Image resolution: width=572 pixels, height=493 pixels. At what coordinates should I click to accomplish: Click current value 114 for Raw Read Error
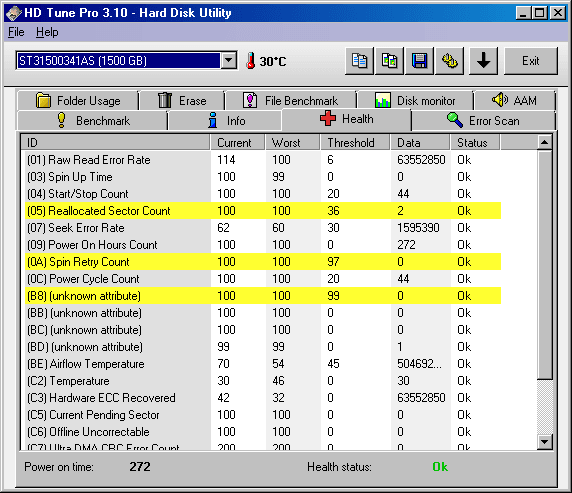(226, 160)
